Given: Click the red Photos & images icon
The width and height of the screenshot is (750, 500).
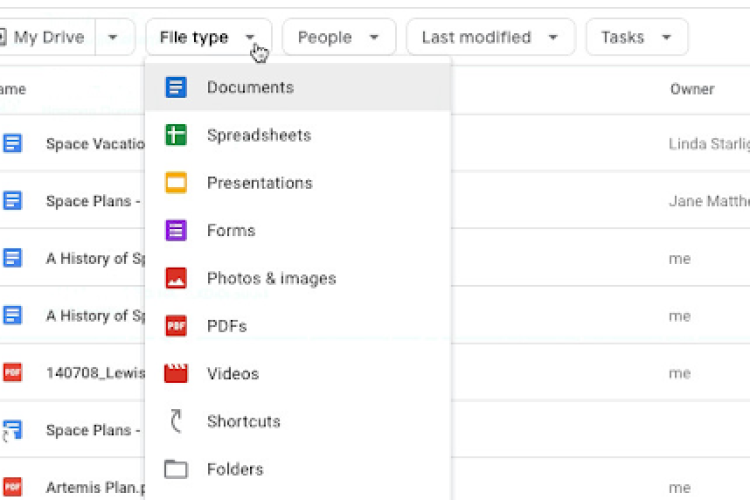Looking at the screenshot, I should [x=176, y=279].
